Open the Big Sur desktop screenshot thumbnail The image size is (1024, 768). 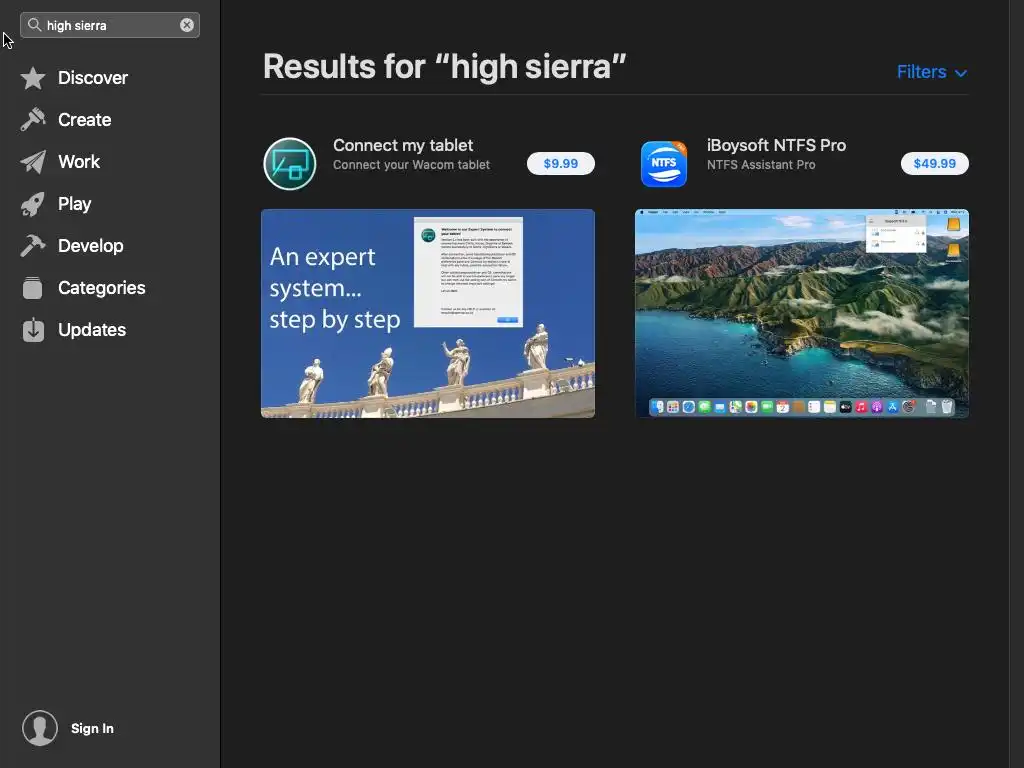pos(801,313)
